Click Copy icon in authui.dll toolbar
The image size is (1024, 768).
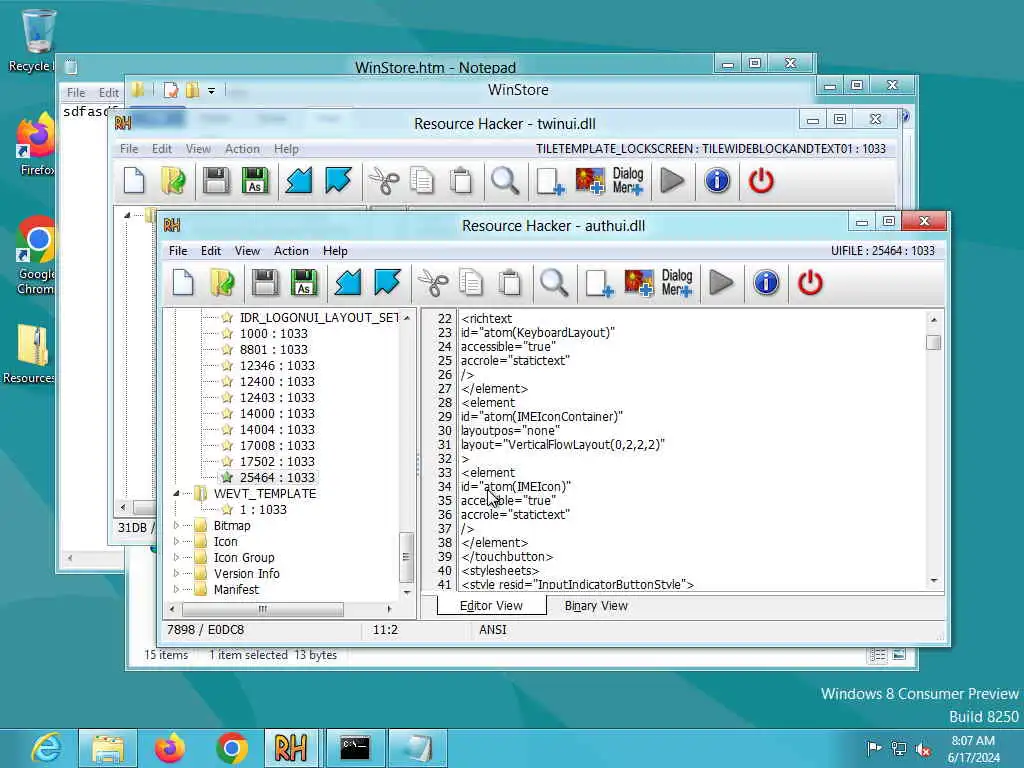click(471, 283)
